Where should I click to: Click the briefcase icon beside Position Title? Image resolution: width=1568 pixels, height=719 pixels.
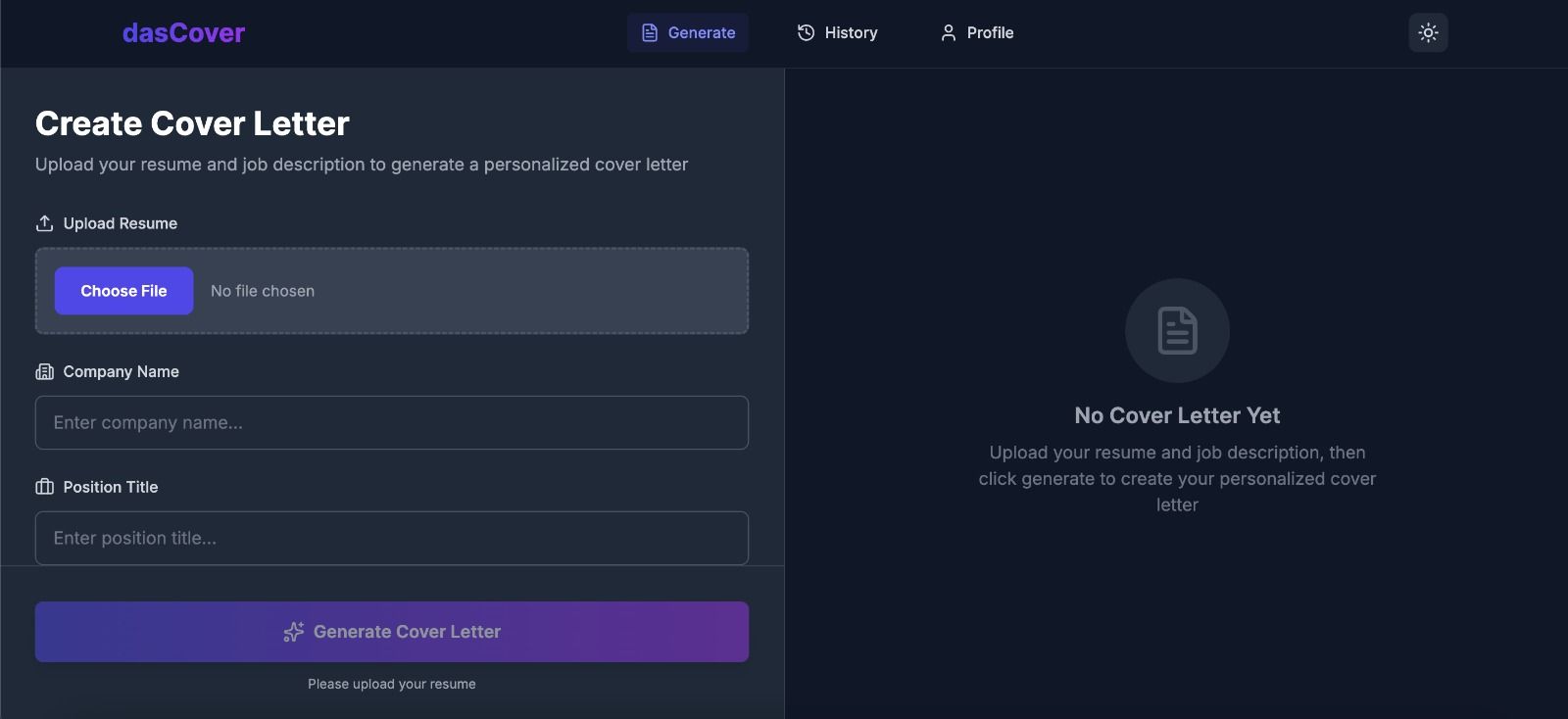[44, 487]
